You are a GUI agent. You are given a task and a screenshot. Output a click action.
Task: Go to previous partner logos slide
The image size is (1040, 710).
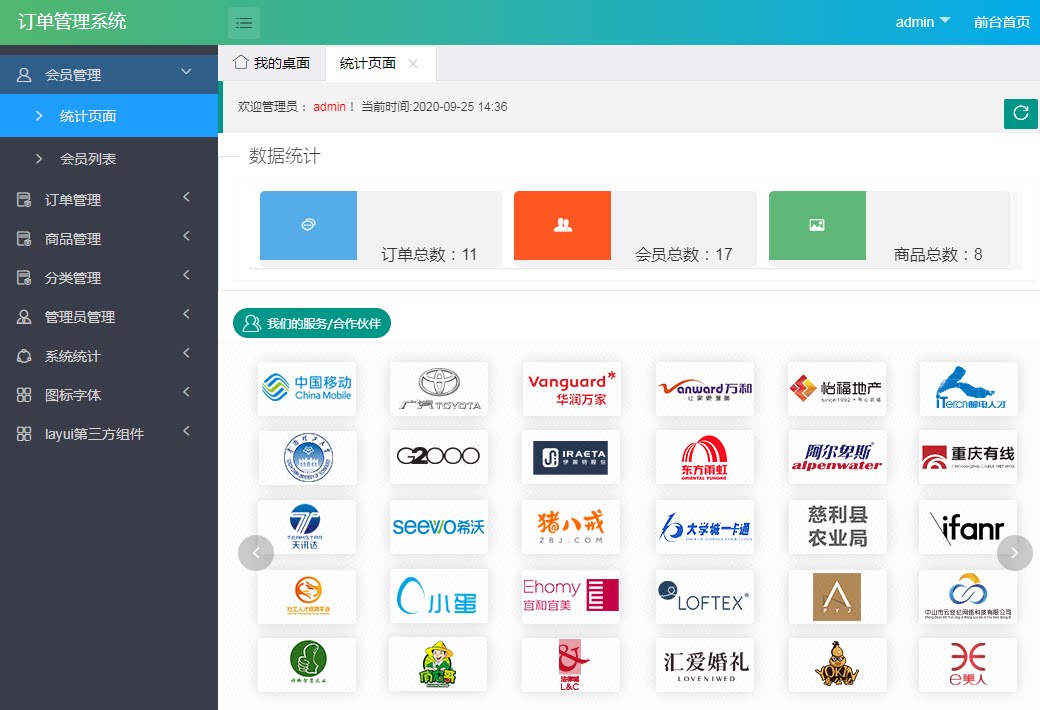click(x=256, y=553)
